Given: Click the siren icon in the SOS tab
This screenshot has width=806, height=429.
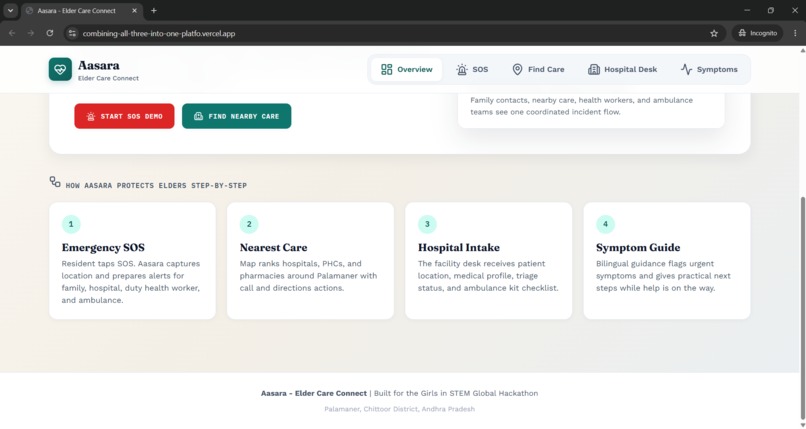Looking at the screenshot, I should point(462,69).
